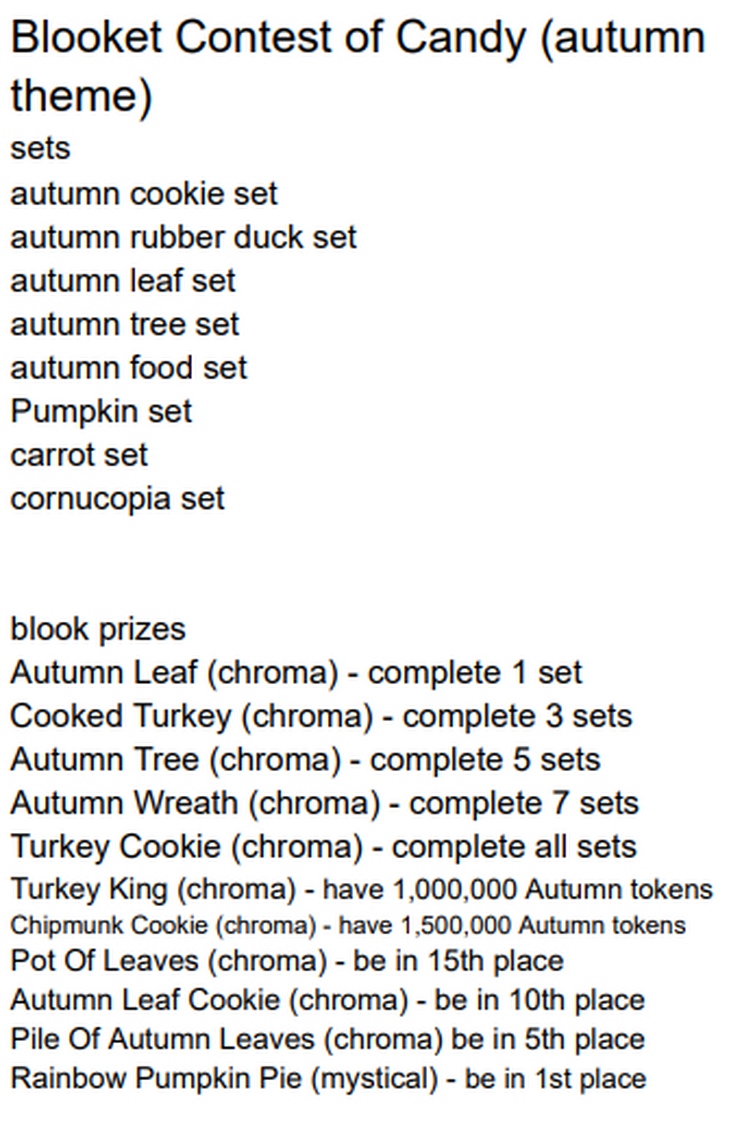
Task: Click the 'Chipmunk Cookie (chroma)' token line
Action: click(x=348, y=925)
